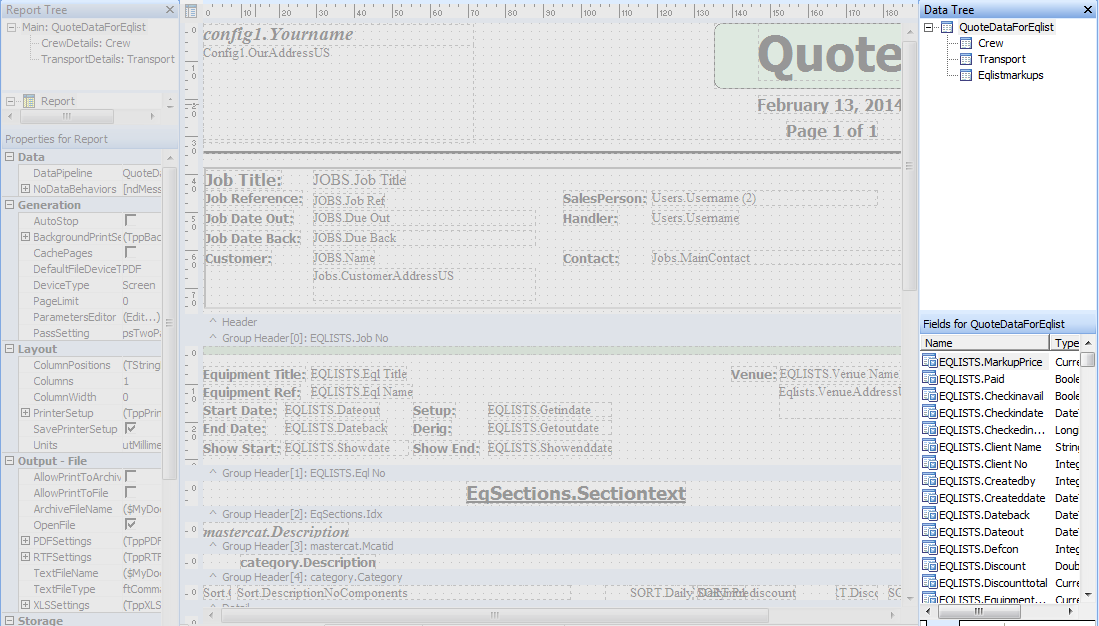This screenshot has width=1099, height=626.
Task: Click the Crew table icon in Data Tree
Action: coord(965,43)
